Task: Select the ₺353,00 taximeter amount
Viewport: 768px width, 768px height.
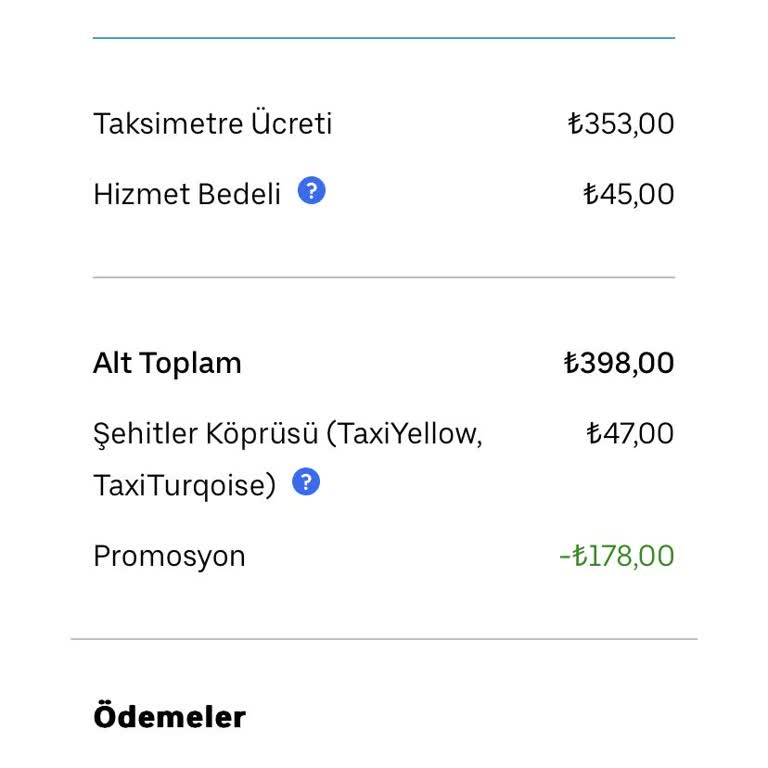Action: [x=620, y=124]
